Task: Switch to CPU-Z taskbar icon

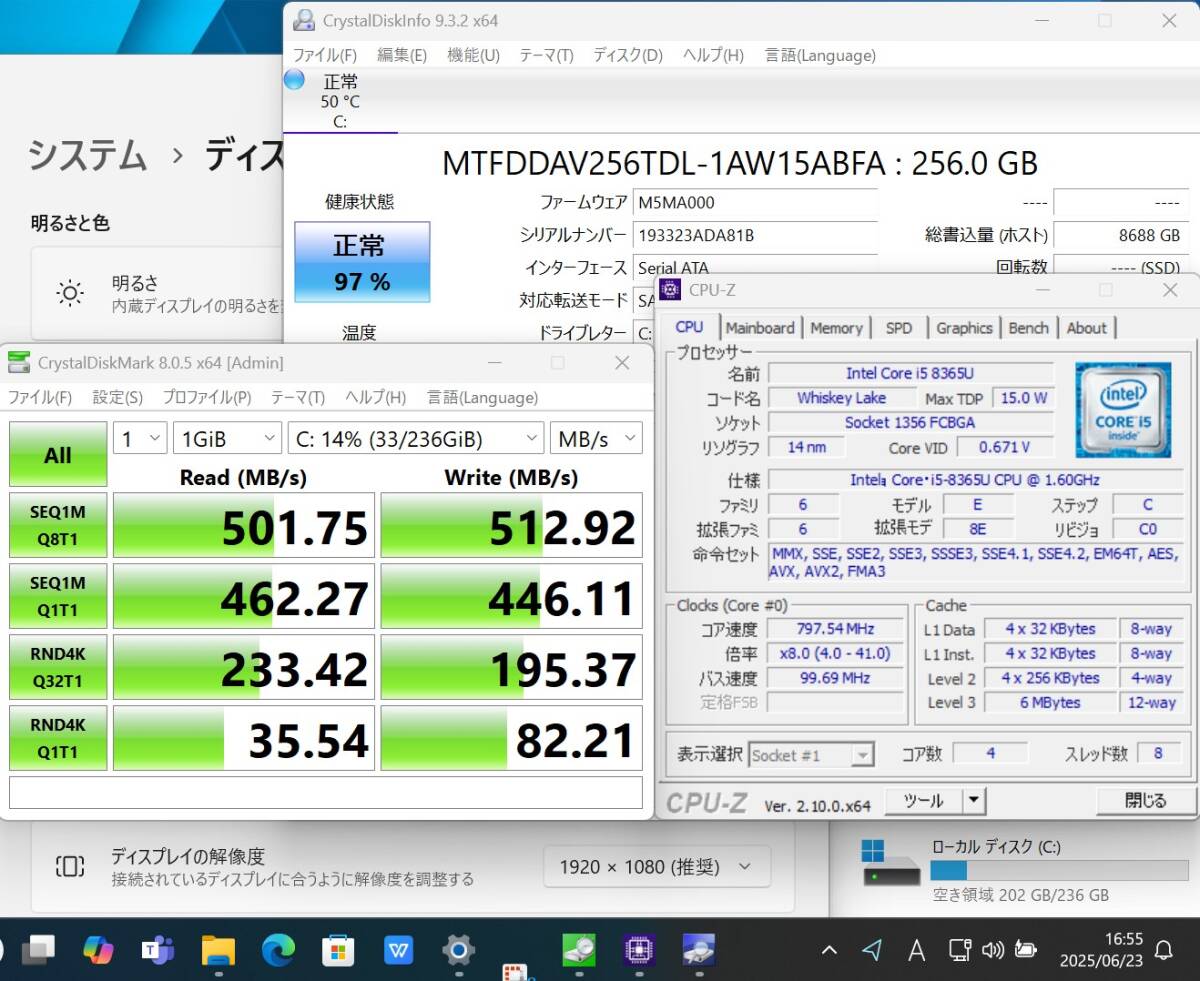Action: [x=638, y=949]
